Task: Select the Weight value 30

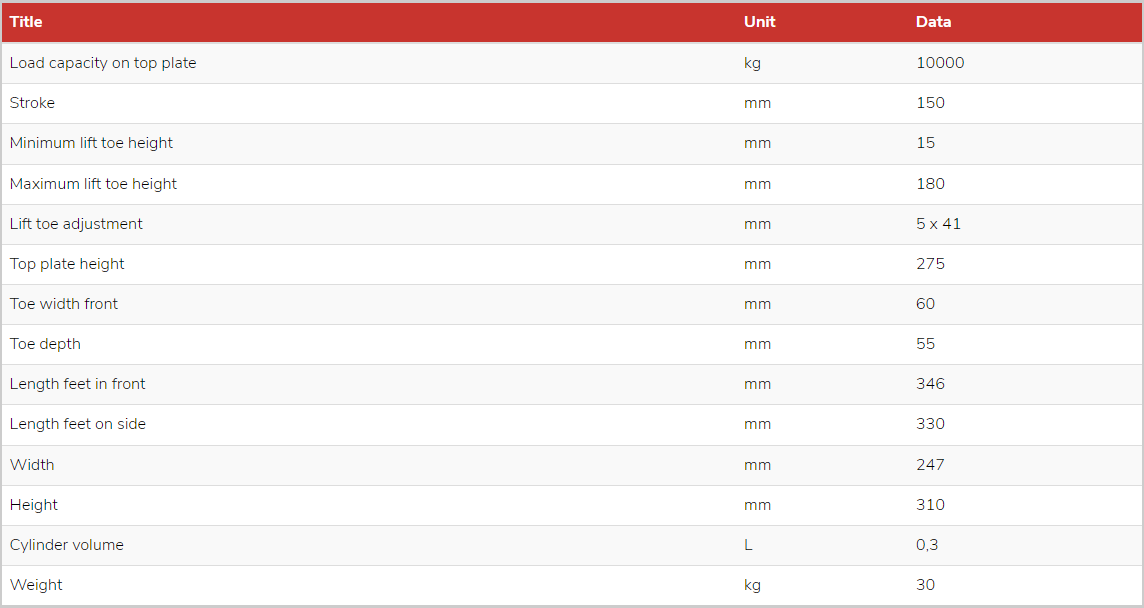Action: point(925,585)
